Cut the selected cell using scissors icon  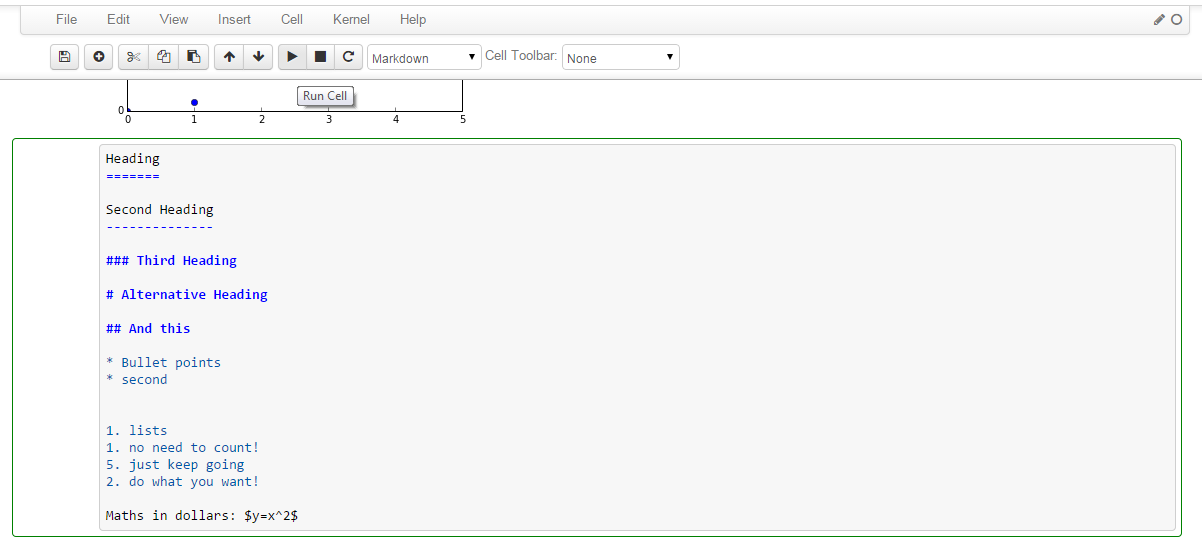[x=133, y=57]
